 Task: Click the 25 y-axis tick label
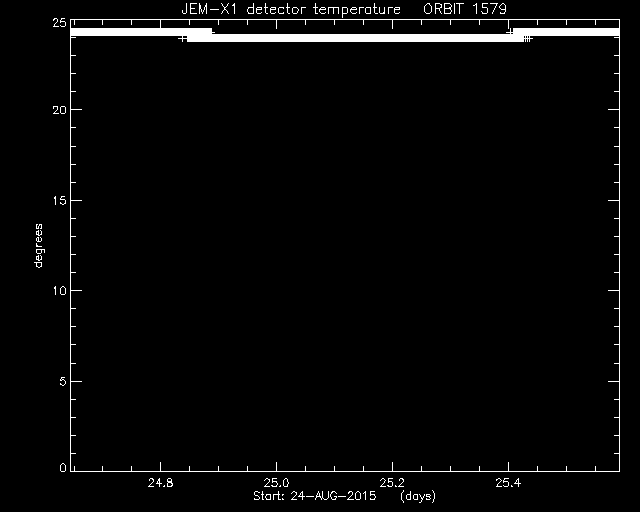[x=59, y=23]
